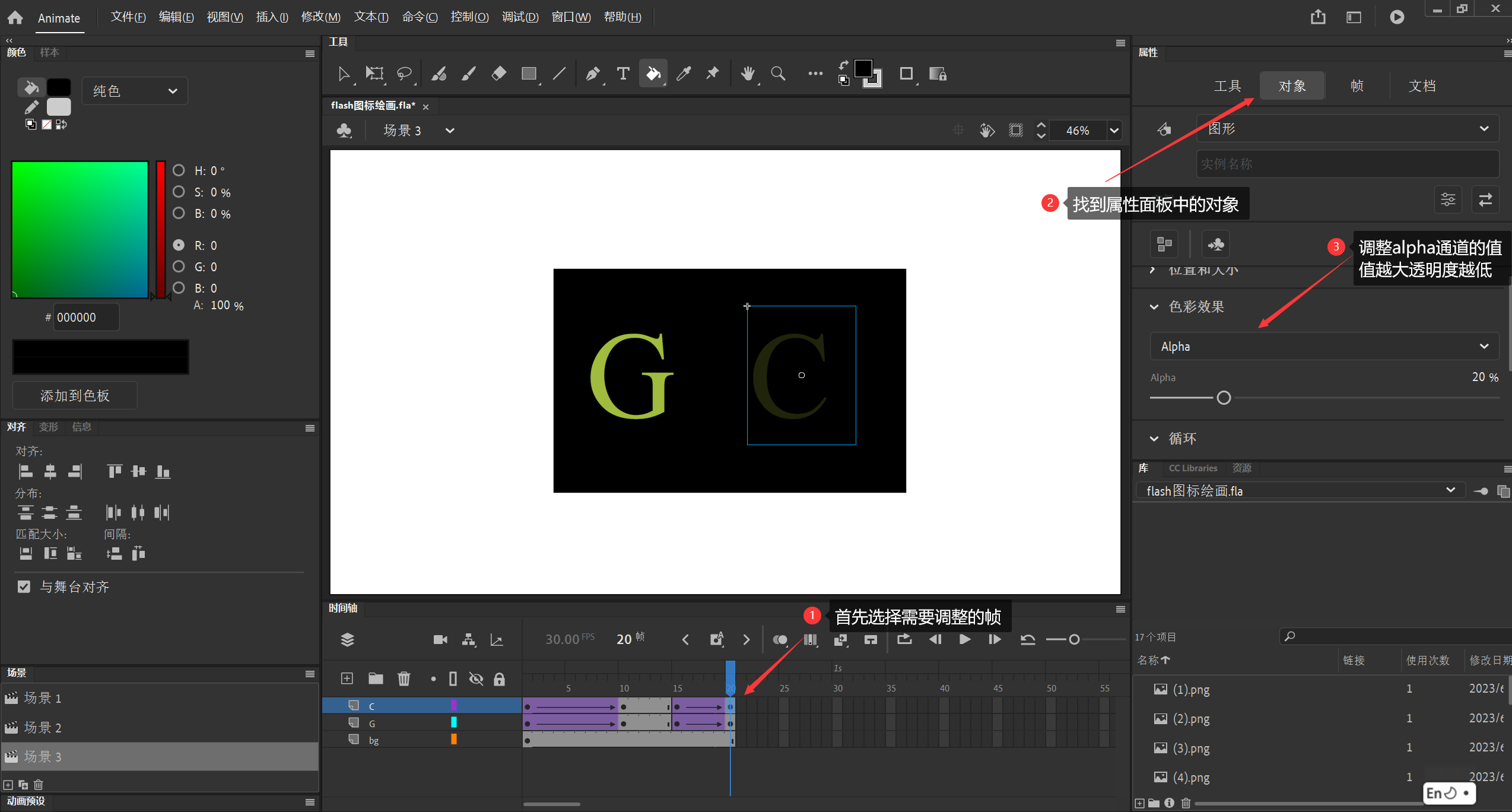Click the swap symbol icon in properties
The image size is (1512, 812).
1485,199
